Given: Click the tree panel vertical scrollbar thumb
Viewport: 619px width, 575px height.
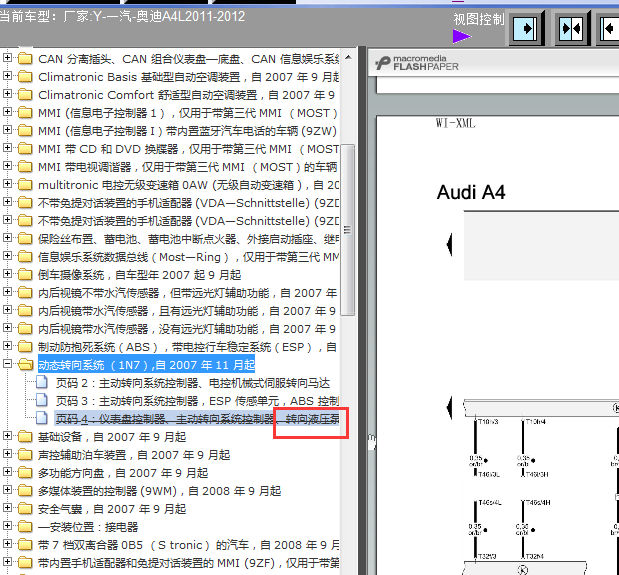Looking at the screenshot, I should coord(347,230).
